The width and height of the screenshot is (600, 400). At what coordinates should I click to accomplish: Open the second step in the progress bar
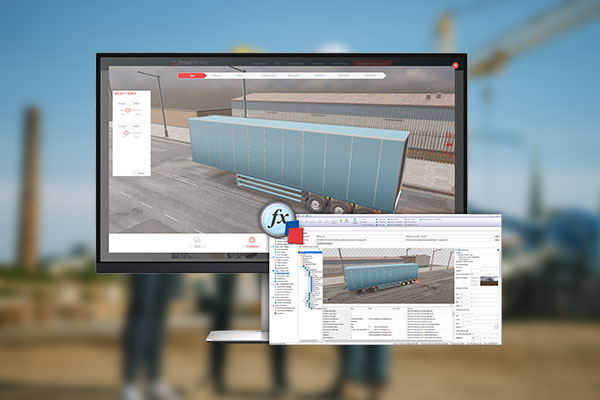(x=217, y=75)
